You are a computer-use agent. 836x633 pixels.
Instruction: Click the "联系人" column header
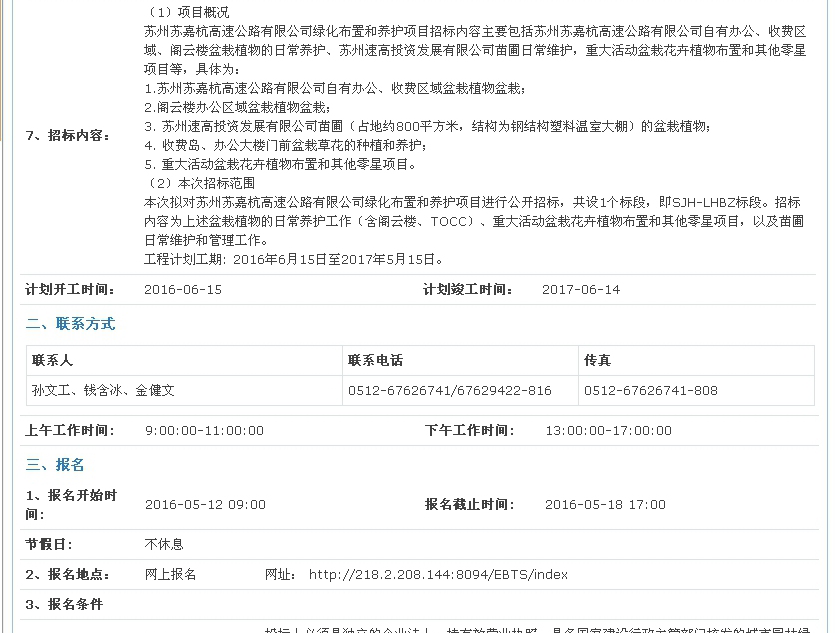click(52, 360)
